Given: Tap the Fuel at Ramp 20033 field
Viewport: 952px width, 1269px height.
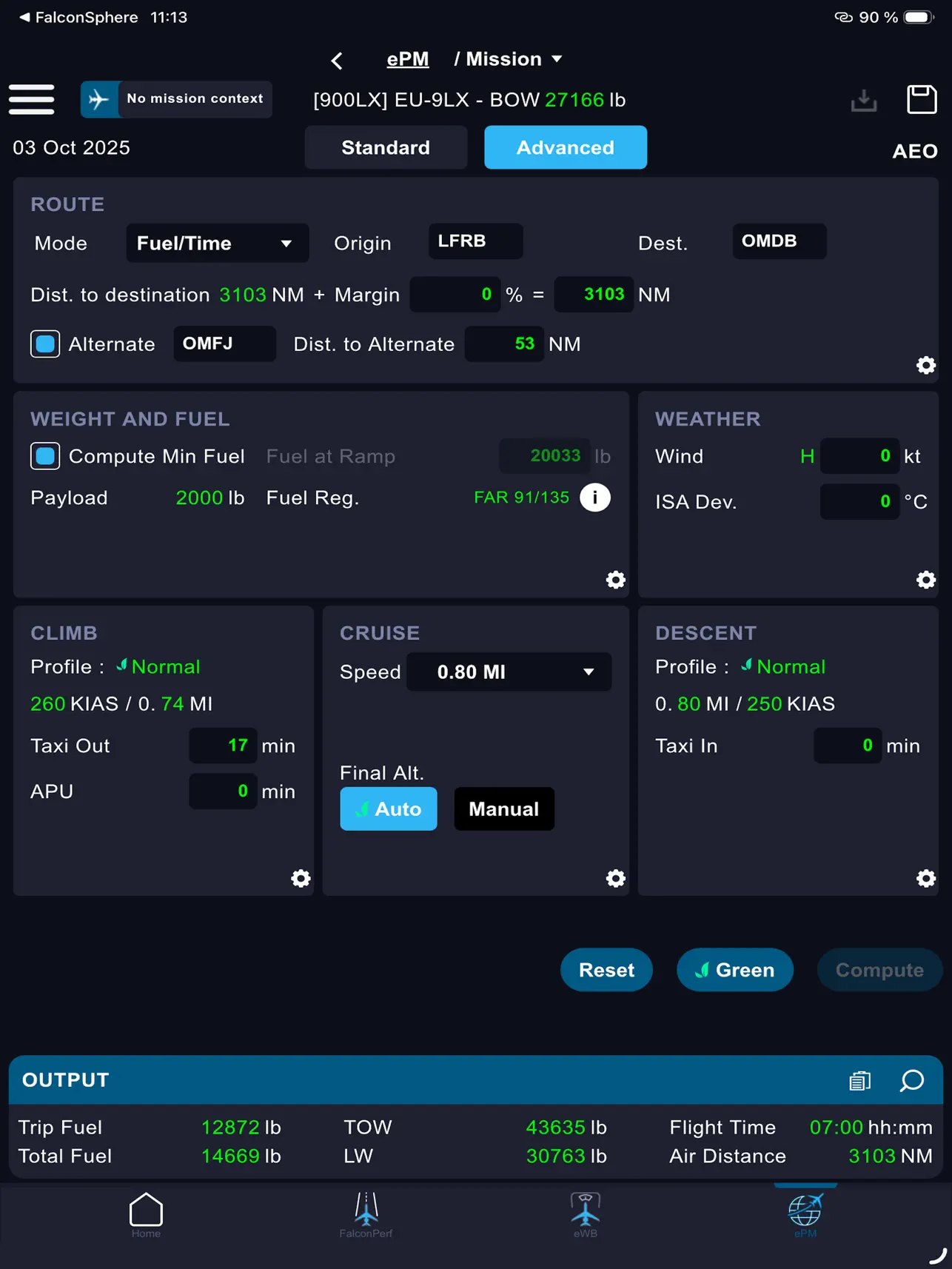Looking at the screenshot, I should pos(544,456).
